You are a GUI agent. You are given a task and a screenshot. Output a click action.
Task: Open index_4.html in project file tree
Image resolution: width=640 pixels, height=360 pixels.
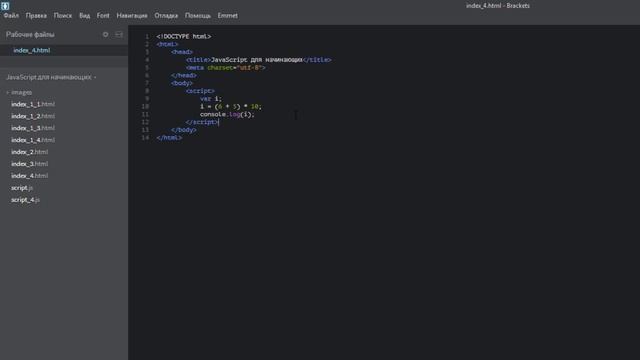tap(29, 176)
